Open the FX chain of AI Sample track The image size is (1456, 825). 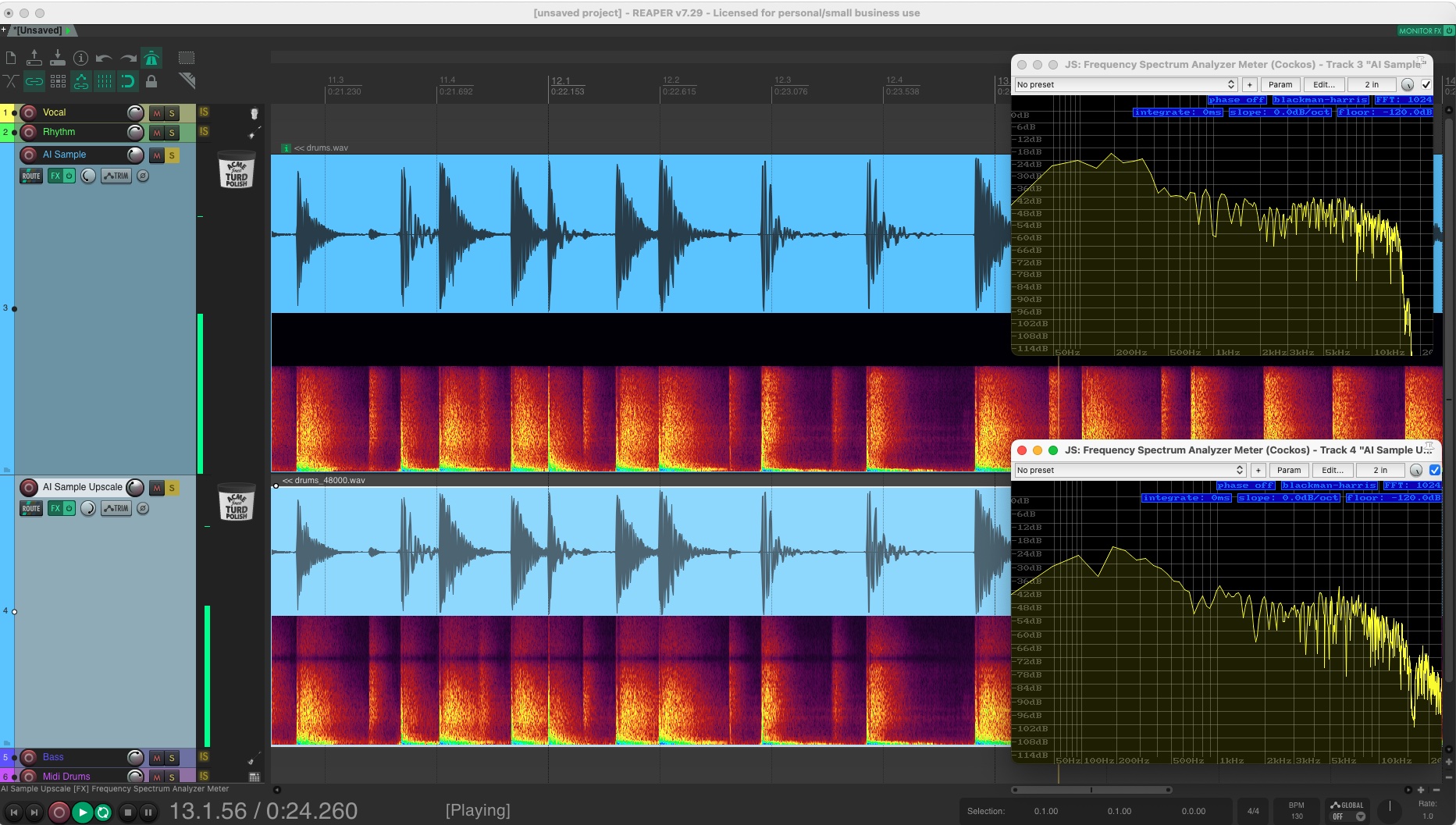[x=55, y=176]
